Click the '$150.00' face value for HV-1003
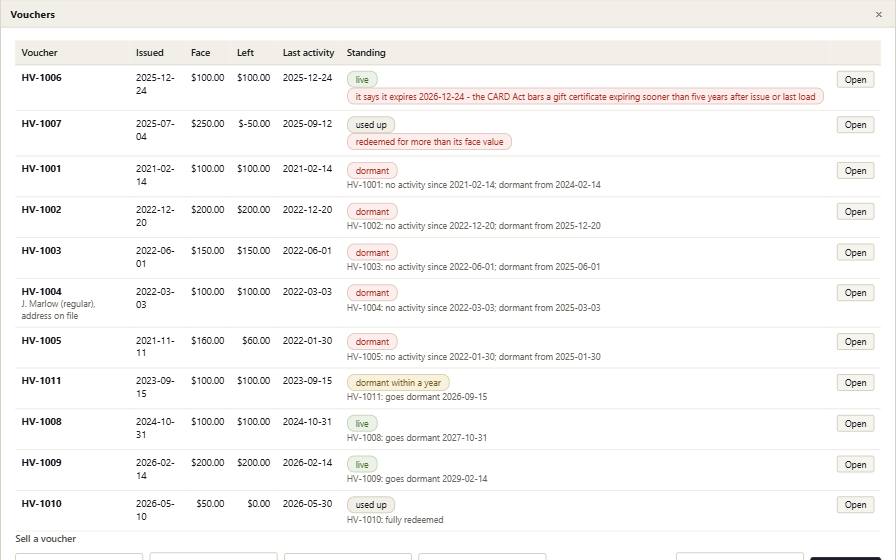The height and width of the screenshot is (560, 896). (x=207, y=250)
